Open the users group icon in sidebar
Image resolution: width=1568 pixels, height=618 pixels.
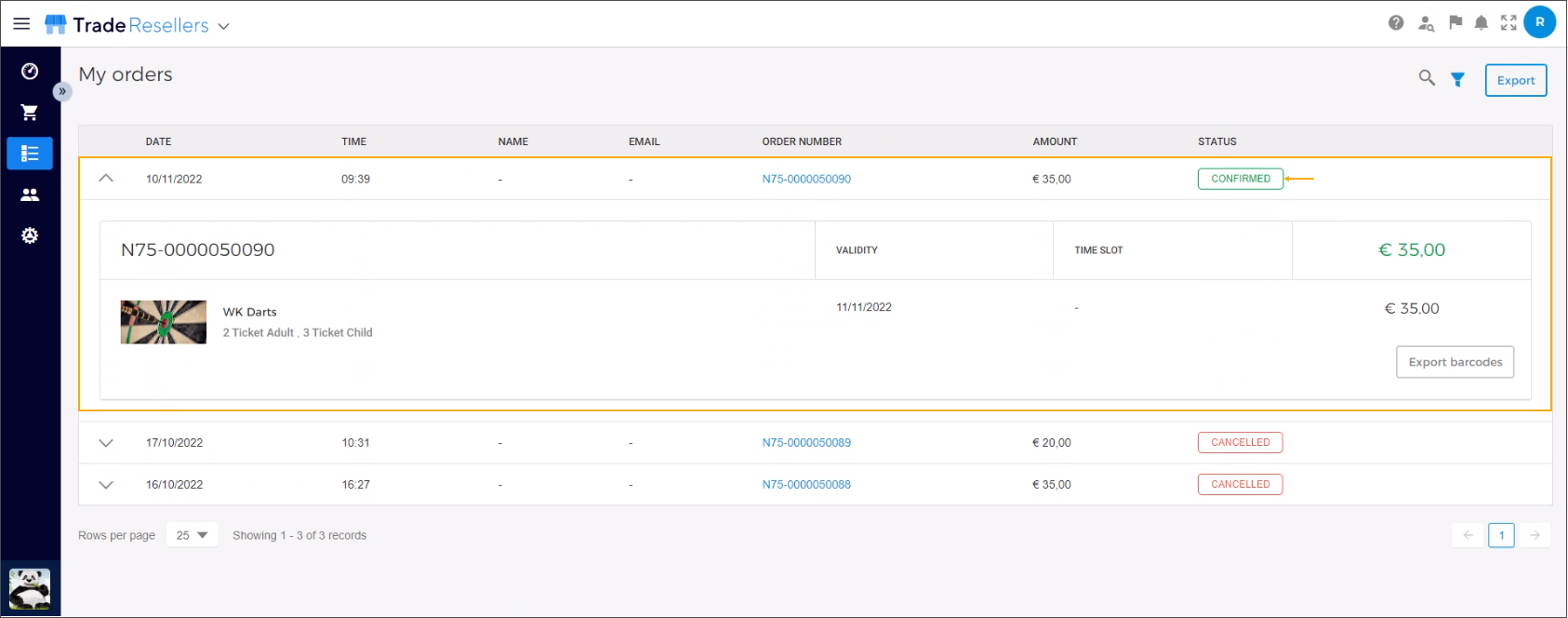[x=30, y=195]
